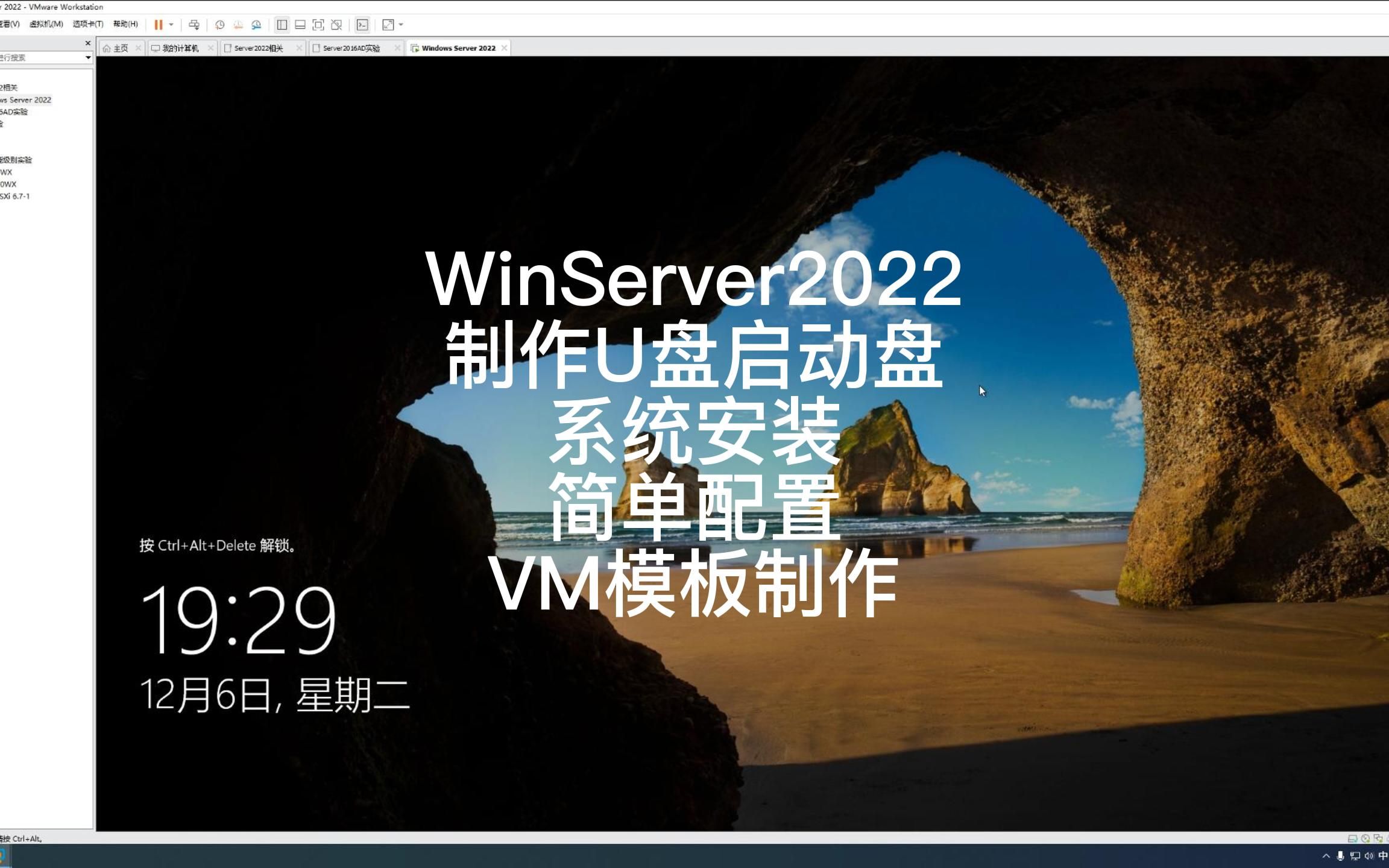Viewport: 1389px width, 868px height.
Task: Enter full screen mode
Action: [318, 25]
